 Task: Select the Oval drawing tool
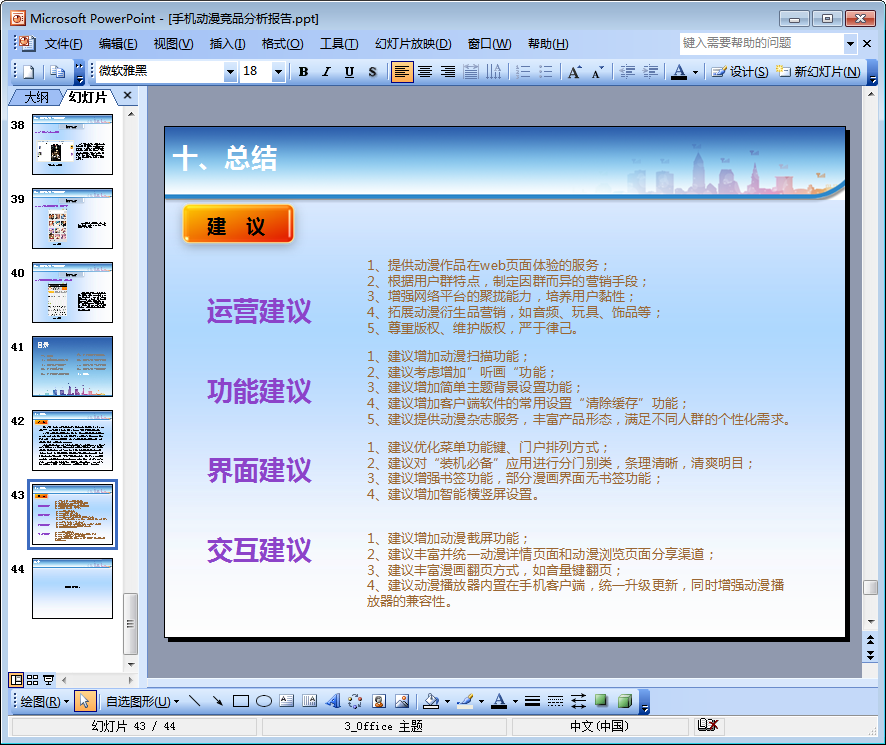264,701
